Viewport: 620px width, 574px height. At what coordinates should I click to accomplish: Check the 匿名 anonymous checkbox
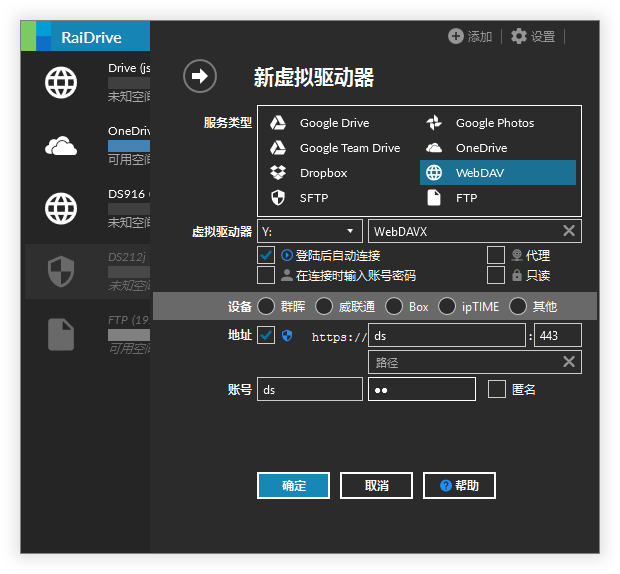tap(497, 389)
